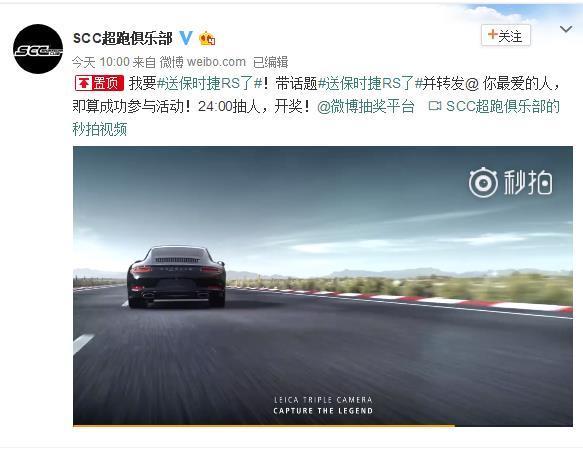Click the 已编辑 edited label
The width and height of the screenshot is (583, 451).
tap(270, 62)
